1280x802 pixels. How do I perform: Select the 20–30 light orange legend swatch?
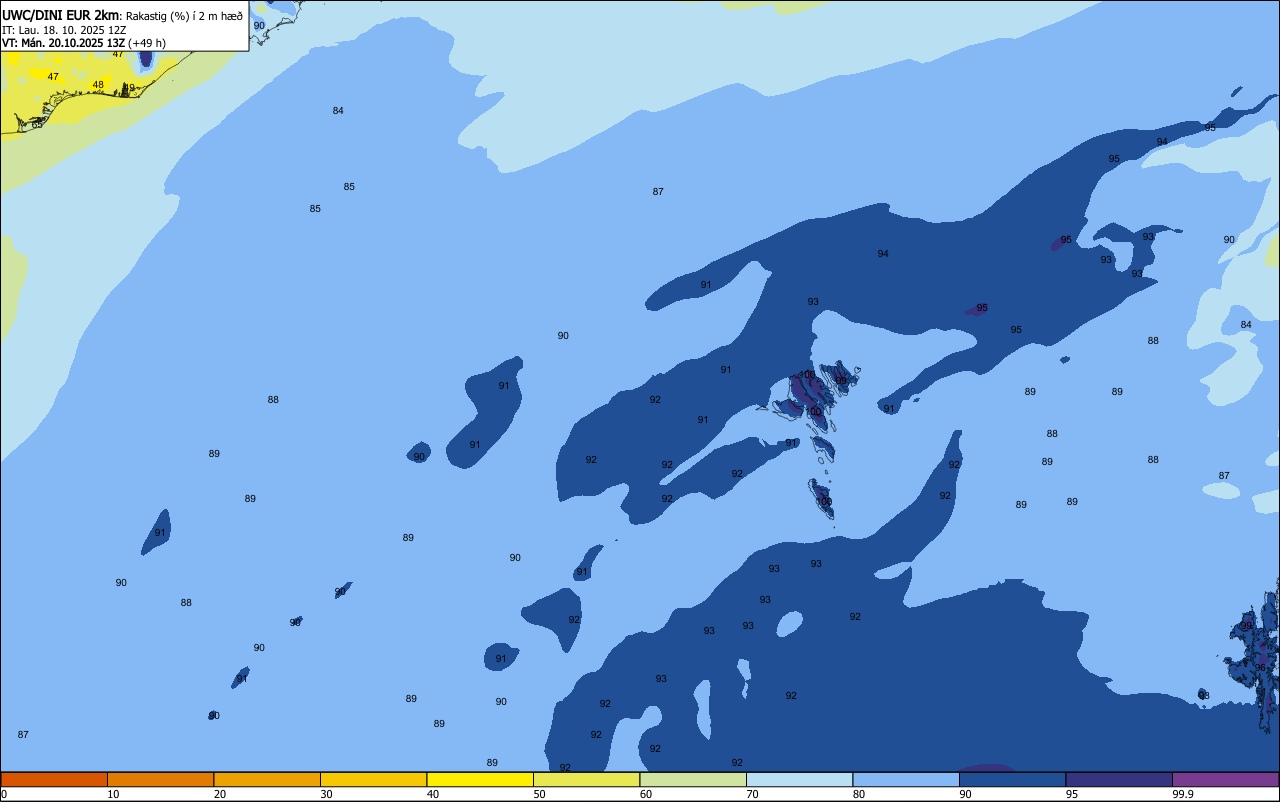click(267, 779)
